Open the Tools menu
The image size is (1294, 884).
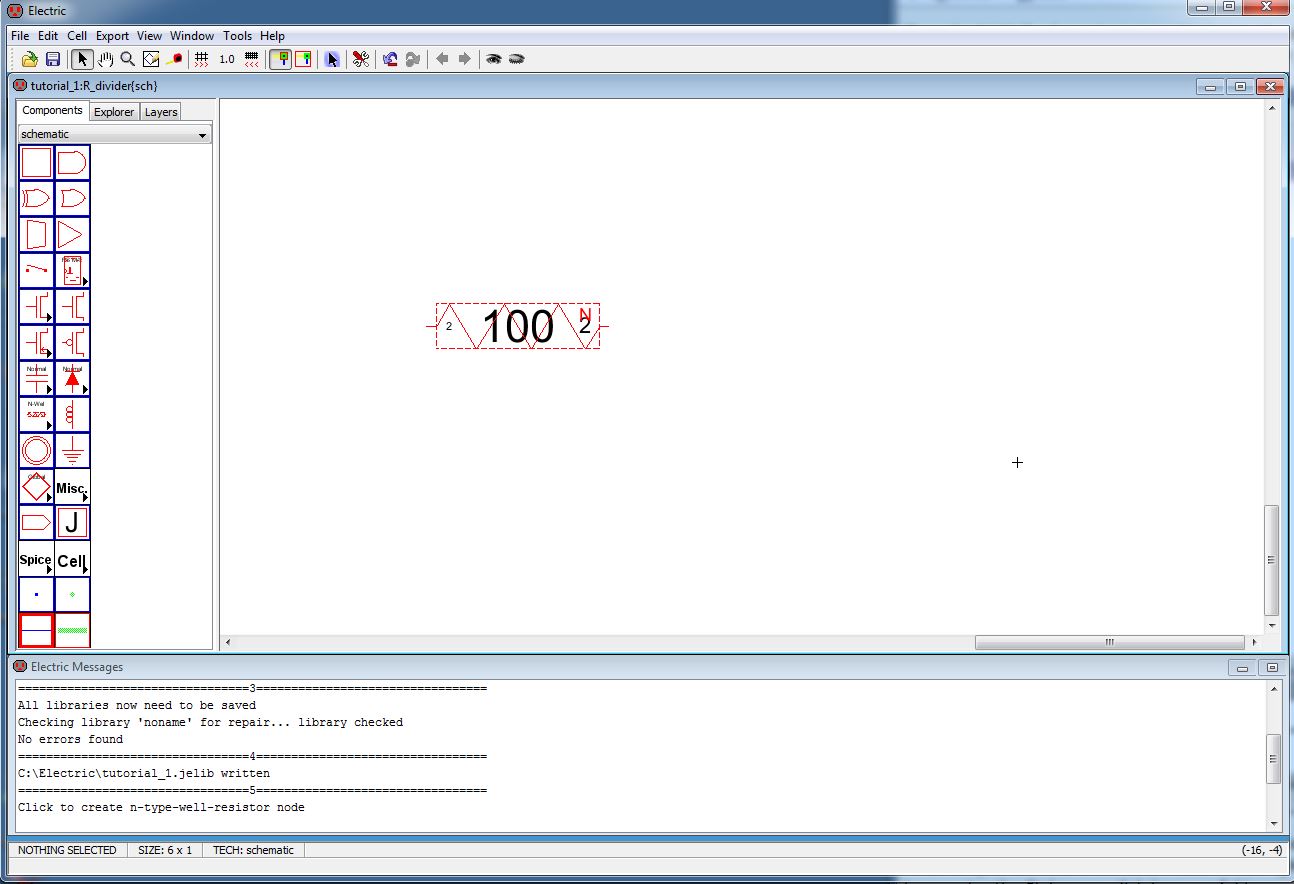pyautogui.click(x=237, y=35)
